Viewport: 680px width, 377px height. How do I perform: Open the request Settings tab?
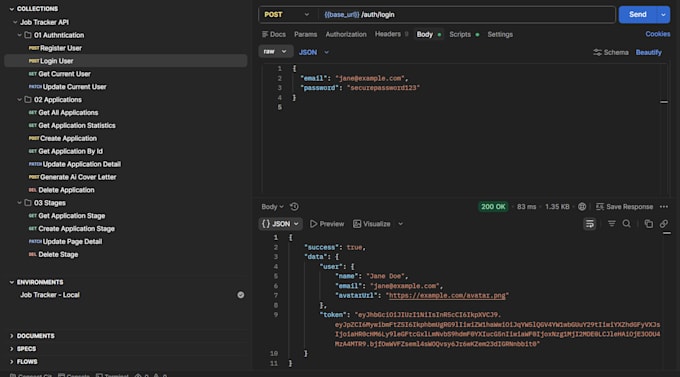click(500, 34)
